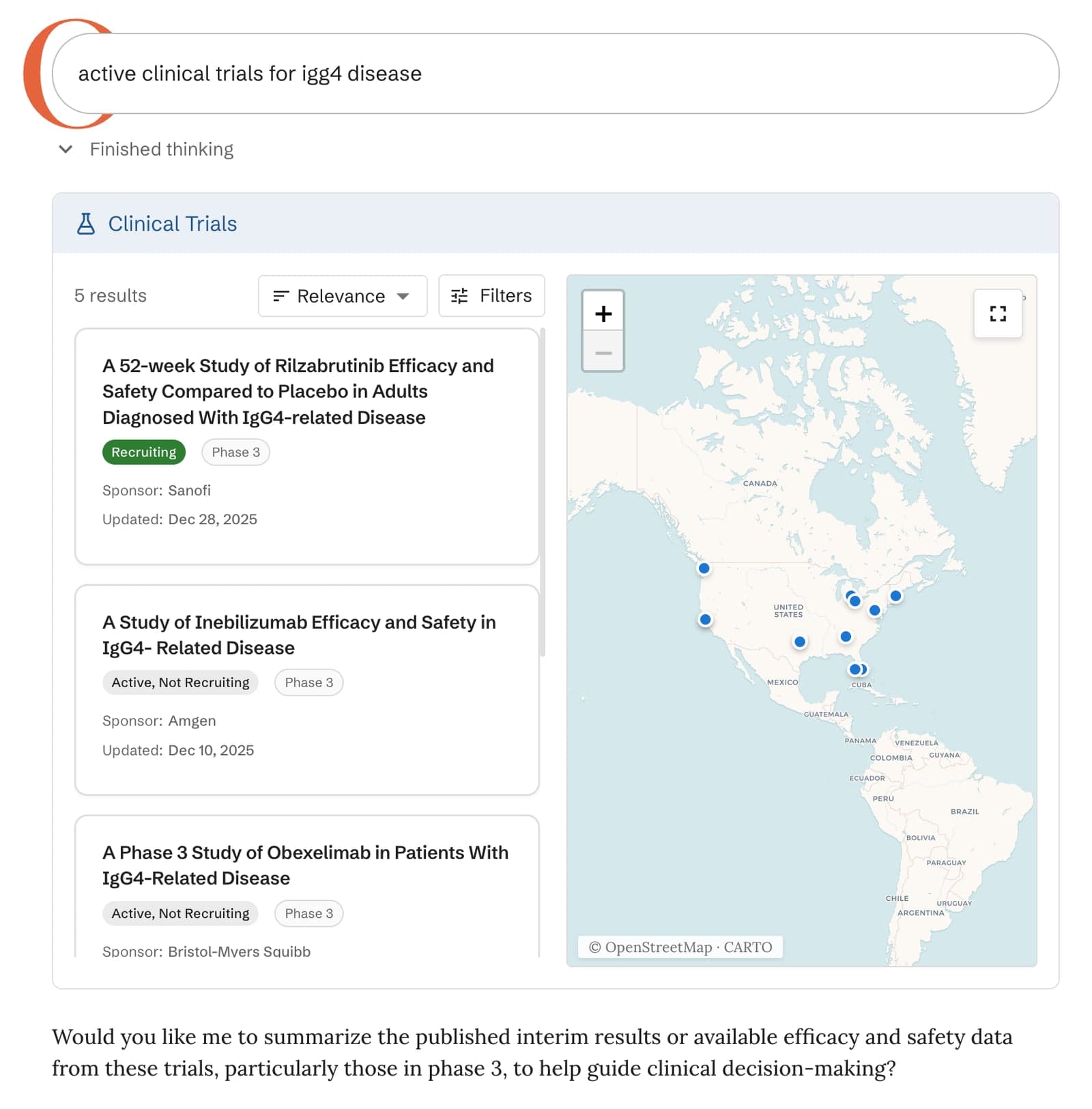The image size is (1092, 1109).
Task: Click the Phase 3 tag on the Sanofi trial
Action: [x=235, y=452]
